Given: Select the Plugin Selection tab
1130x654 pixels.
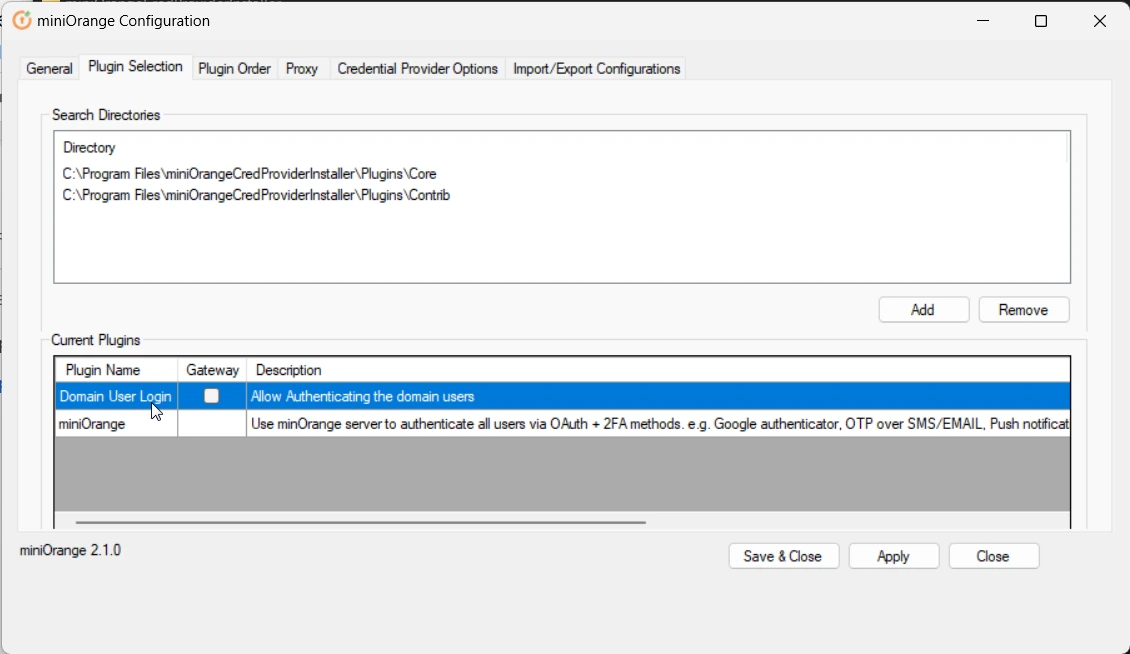Looking at the screenshot, I should pos(135,67).
